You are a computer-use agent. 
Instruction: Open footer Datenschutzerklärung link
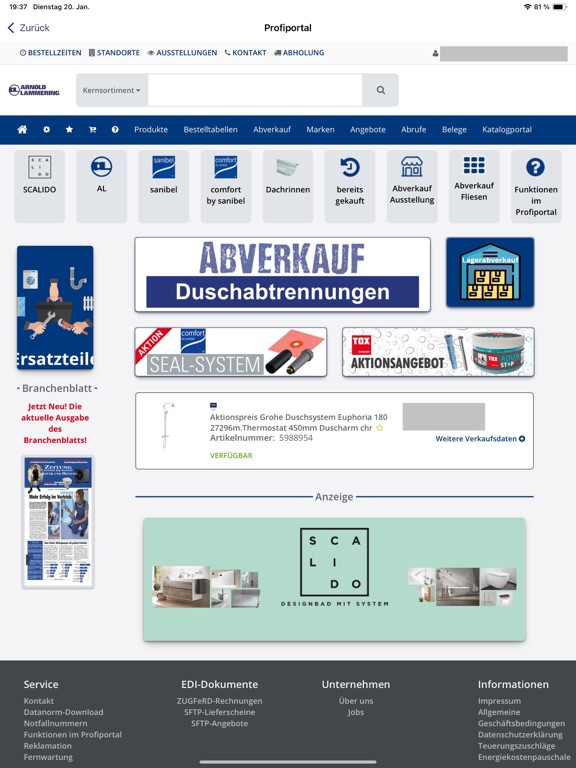click(x=520, y=735)
